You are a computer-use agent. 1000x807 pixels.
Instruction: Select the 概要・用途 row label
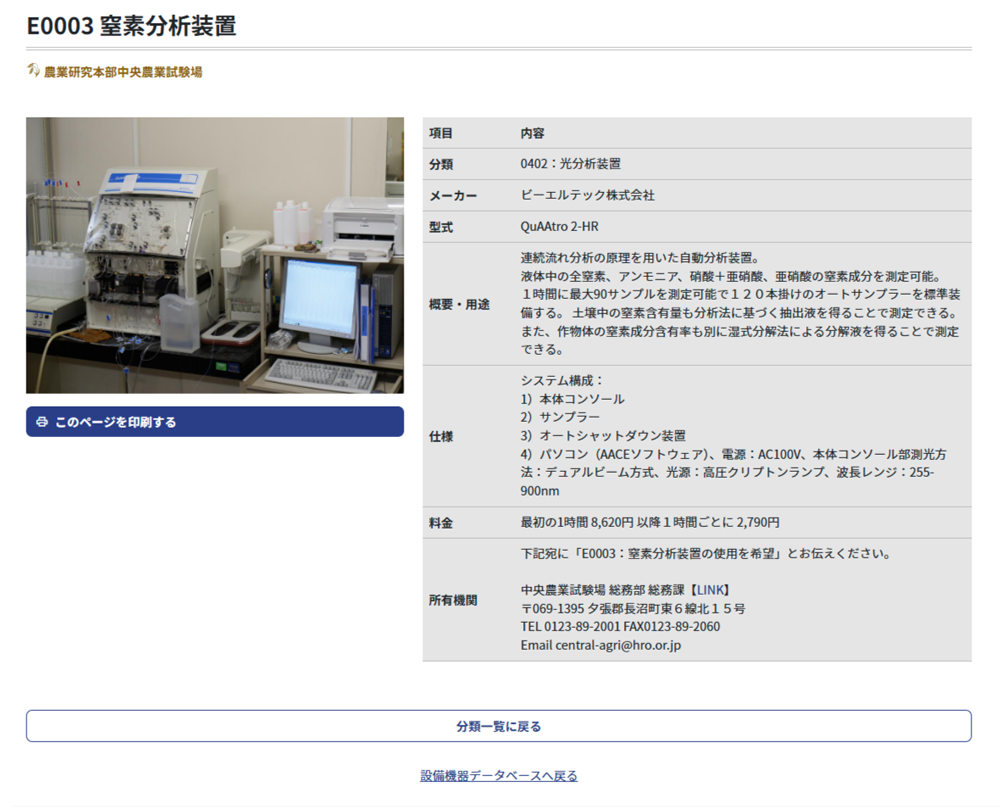[459, 304]
